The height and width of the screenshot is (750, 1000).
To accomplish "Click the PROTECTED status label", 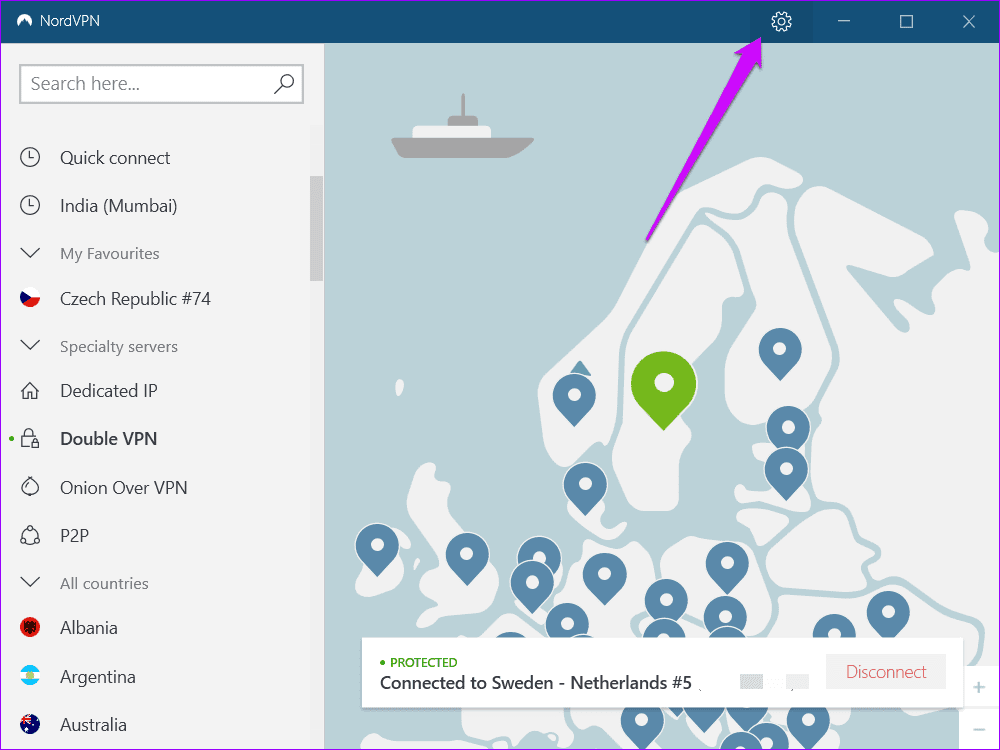I will point(423,663).
